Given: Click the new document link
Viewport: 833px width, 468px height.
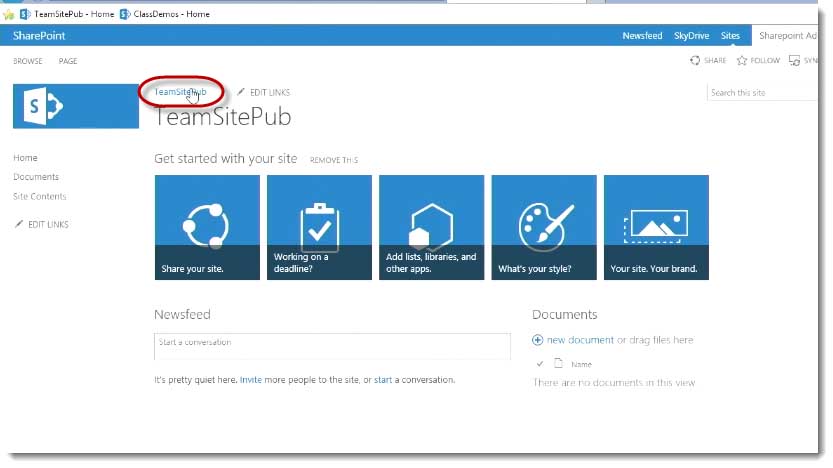Looking at the screenshot, I should pos(580,340).
